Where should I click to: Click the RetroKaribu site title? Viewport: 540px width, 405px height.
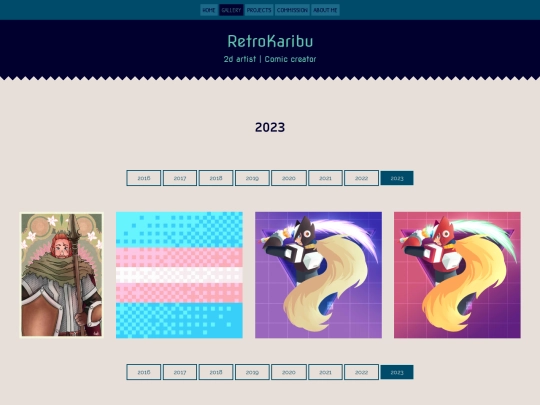coord(270,41)
